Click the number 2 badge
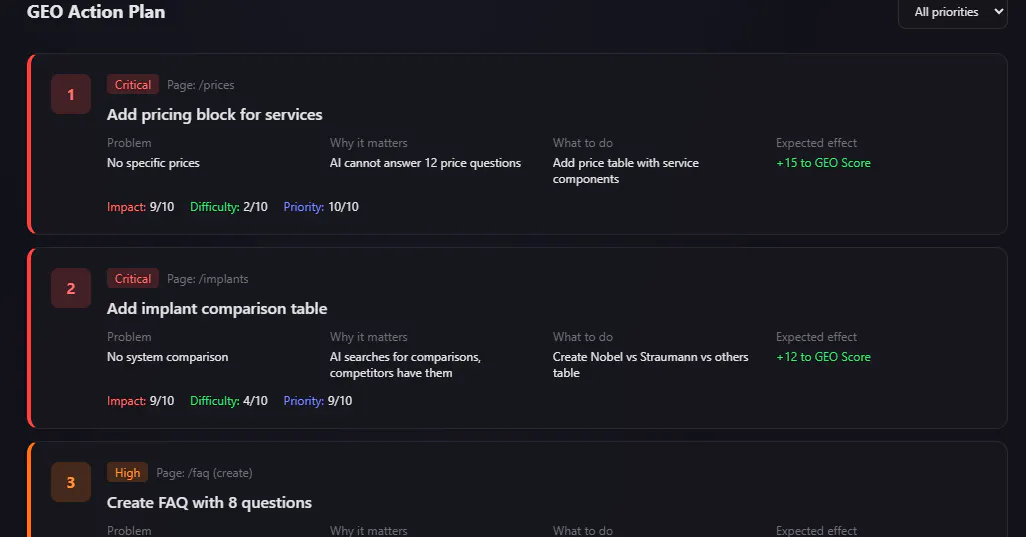This screenshot has width=1026, height=537. point(71,288)
